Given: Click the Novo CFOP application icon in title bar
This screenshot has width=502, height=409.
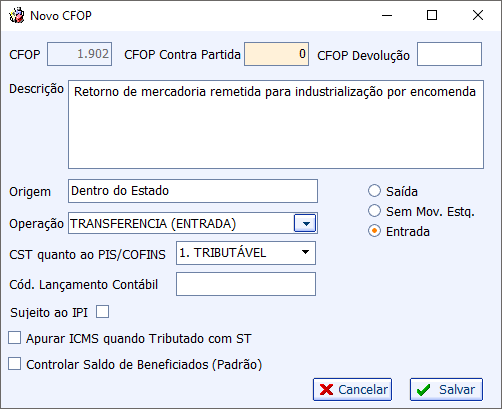Looking at the screenshot, I should click(x=17, y=15).
